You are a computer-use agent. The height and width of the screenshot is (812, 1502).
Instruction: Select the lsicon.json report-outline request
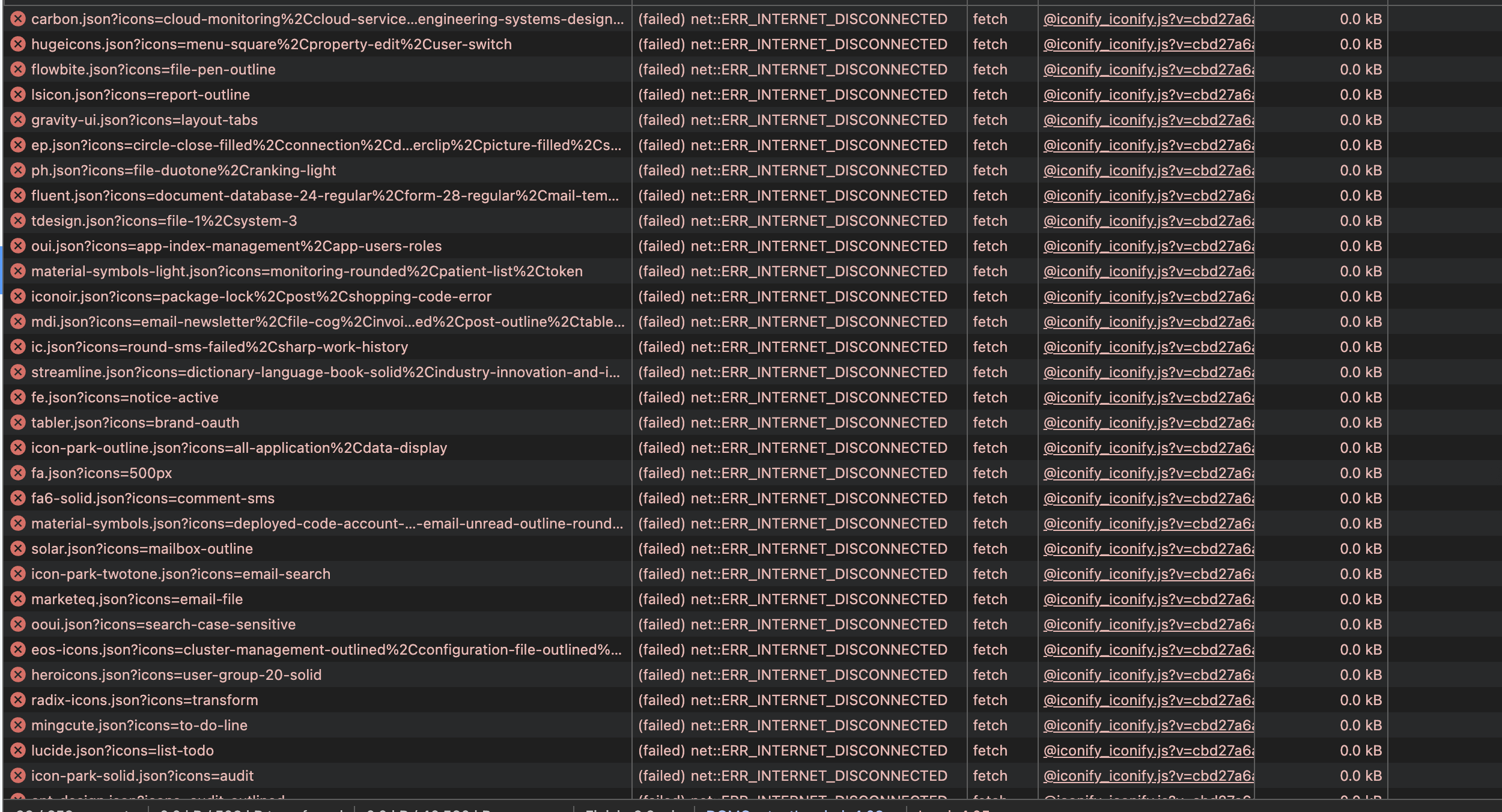tap(140, 95)
